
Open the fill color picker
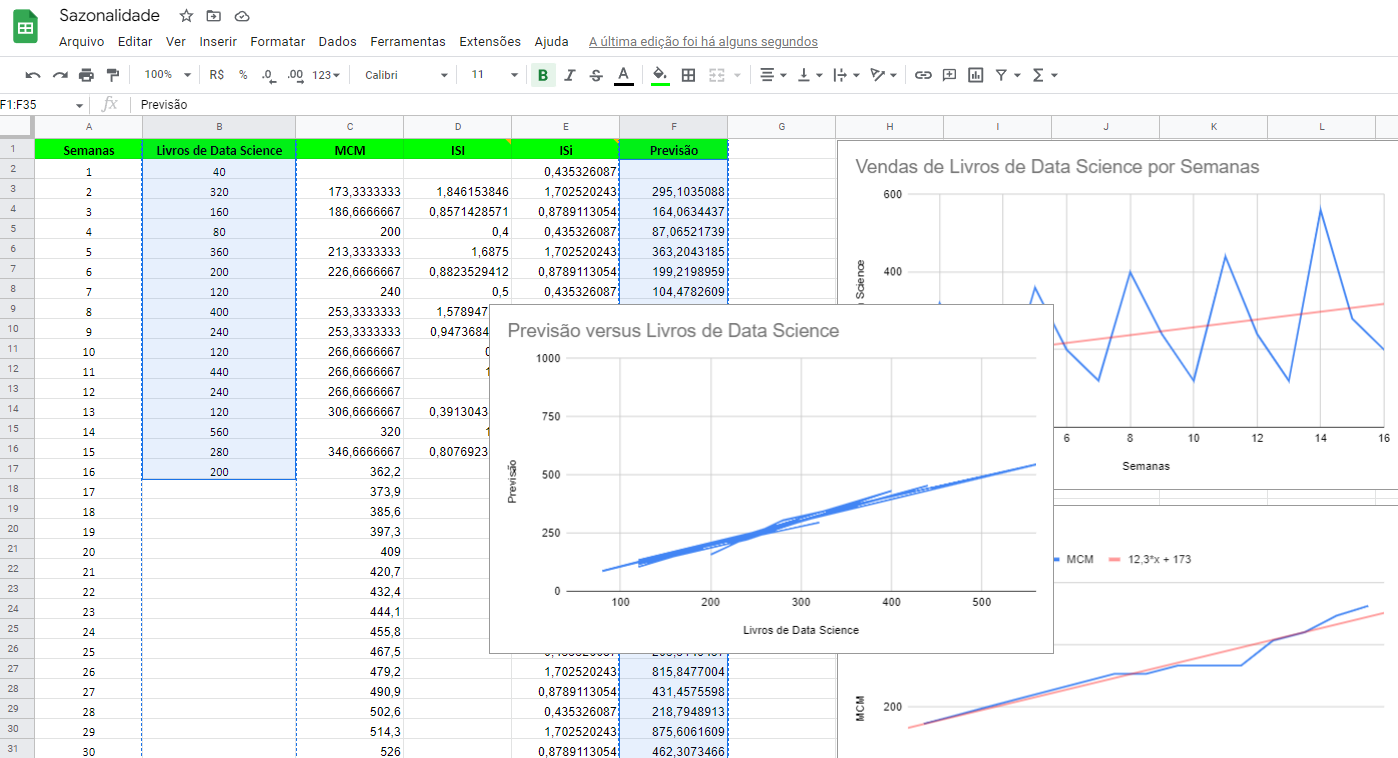660,75
